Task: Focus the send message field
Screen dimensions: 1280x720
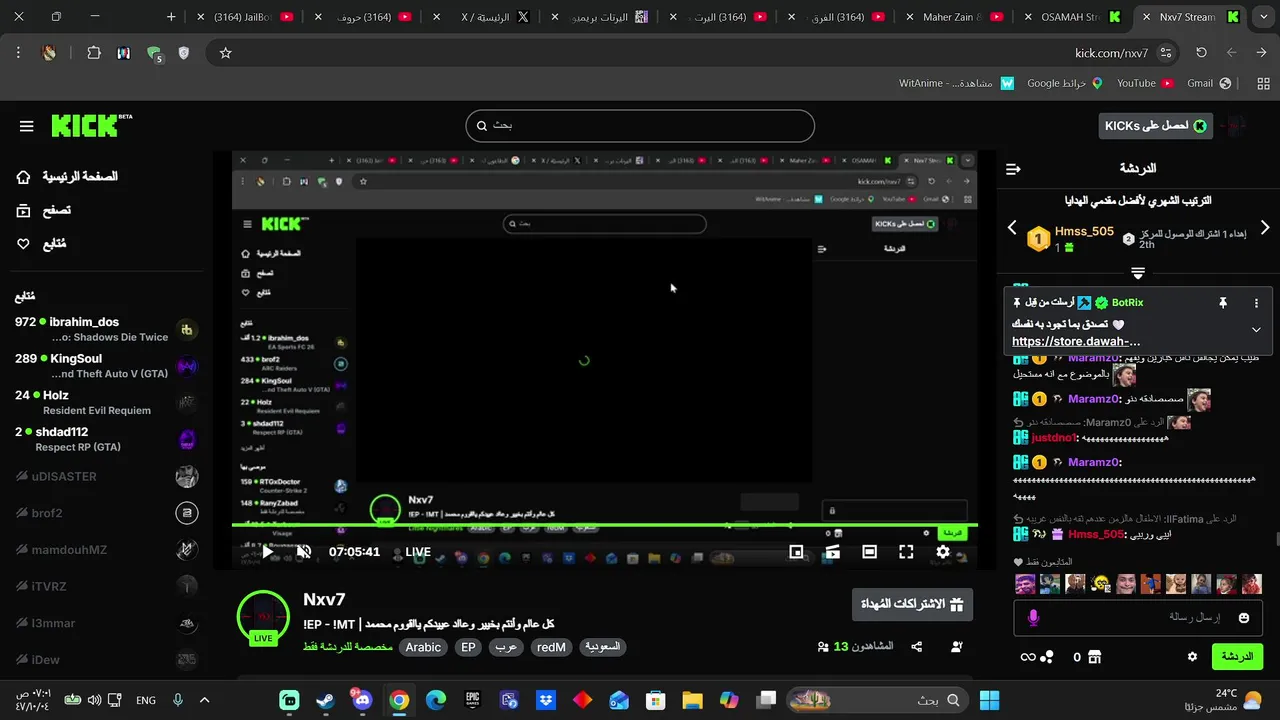Action: pyautogui.click(x=1139, y=617)
